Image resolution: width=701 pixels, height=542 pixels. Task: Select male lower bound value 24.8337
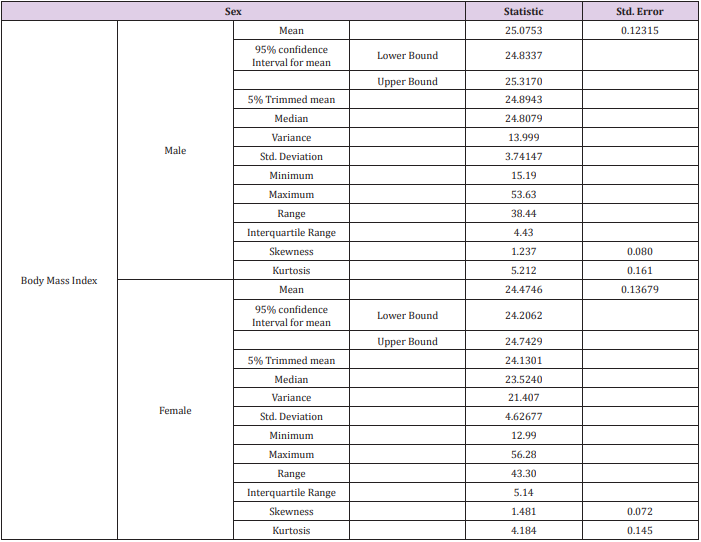pos(524,55)
